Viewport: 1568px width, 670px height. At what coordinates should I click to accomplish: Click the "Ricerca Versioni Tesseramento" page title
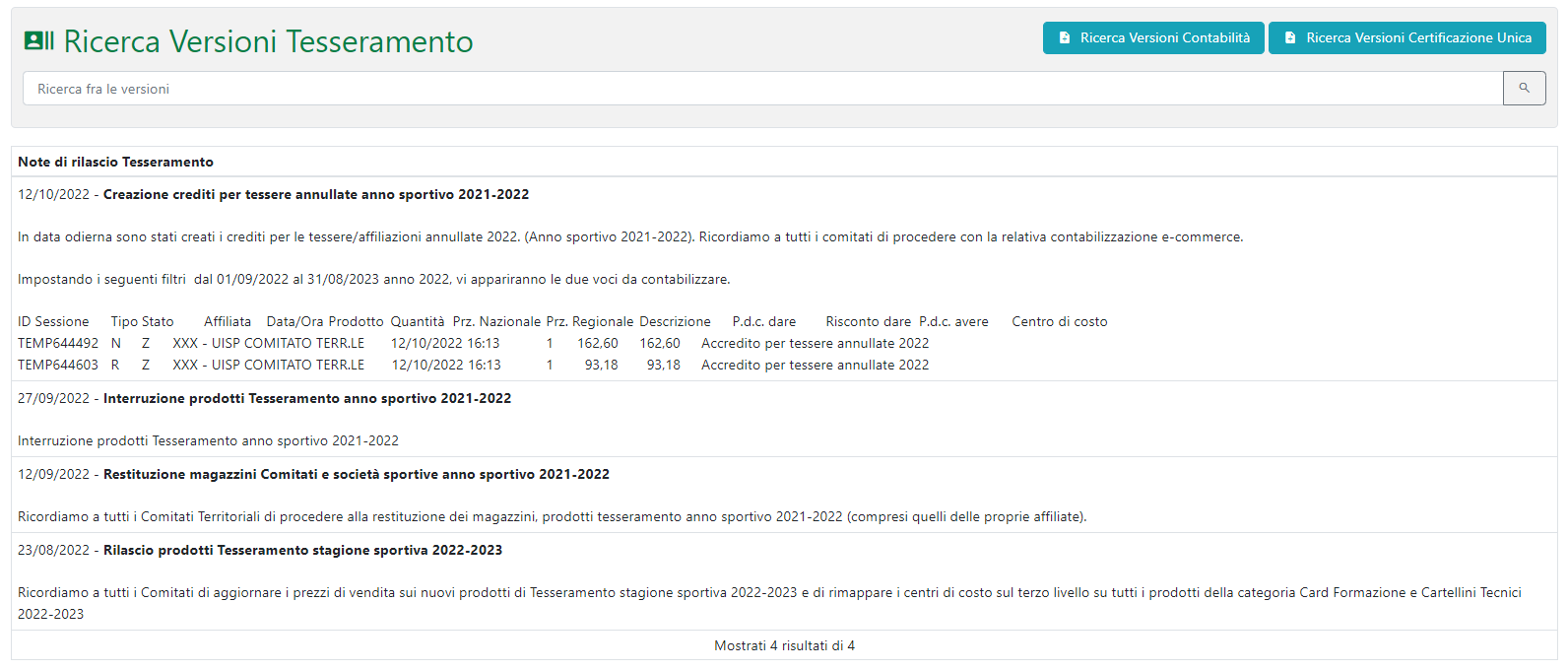tap(268, 41)
